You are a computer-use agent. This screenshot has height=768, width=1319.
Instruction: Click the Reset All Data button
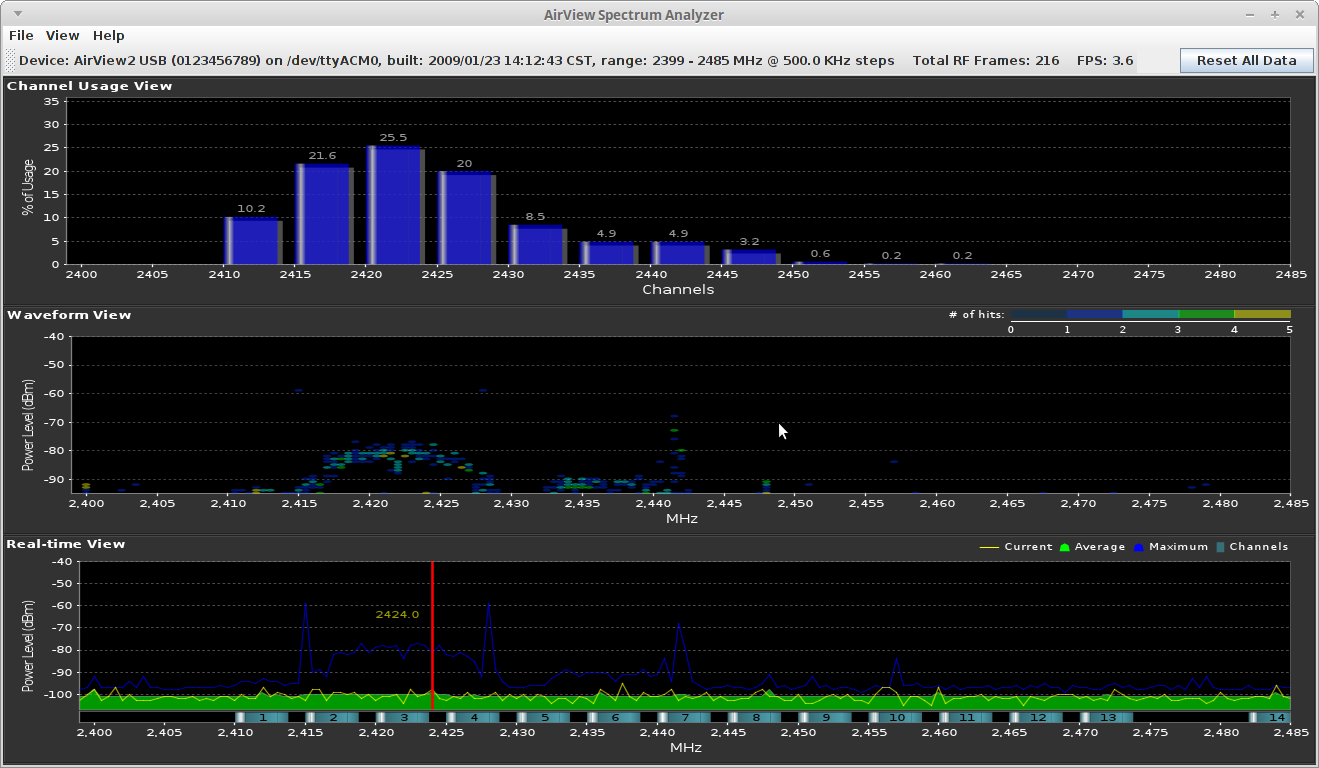tap(1246, 60)
